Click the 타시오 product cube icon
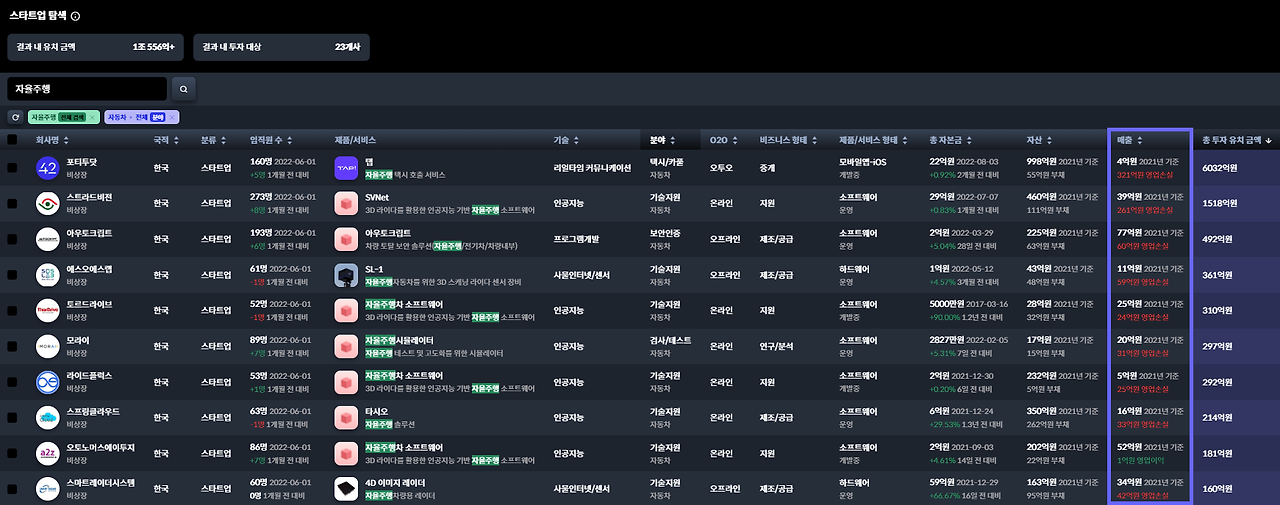The width and height of the screenshot is (1280, 505). pos(346,417)
